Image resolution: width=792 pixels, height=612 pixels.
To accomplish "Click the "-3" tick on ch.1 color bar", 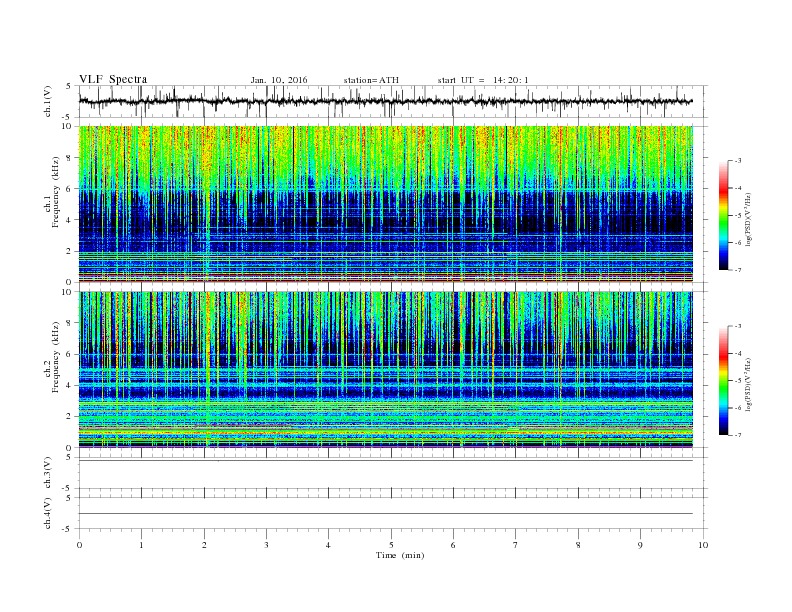I will click(x=738, y=161).
